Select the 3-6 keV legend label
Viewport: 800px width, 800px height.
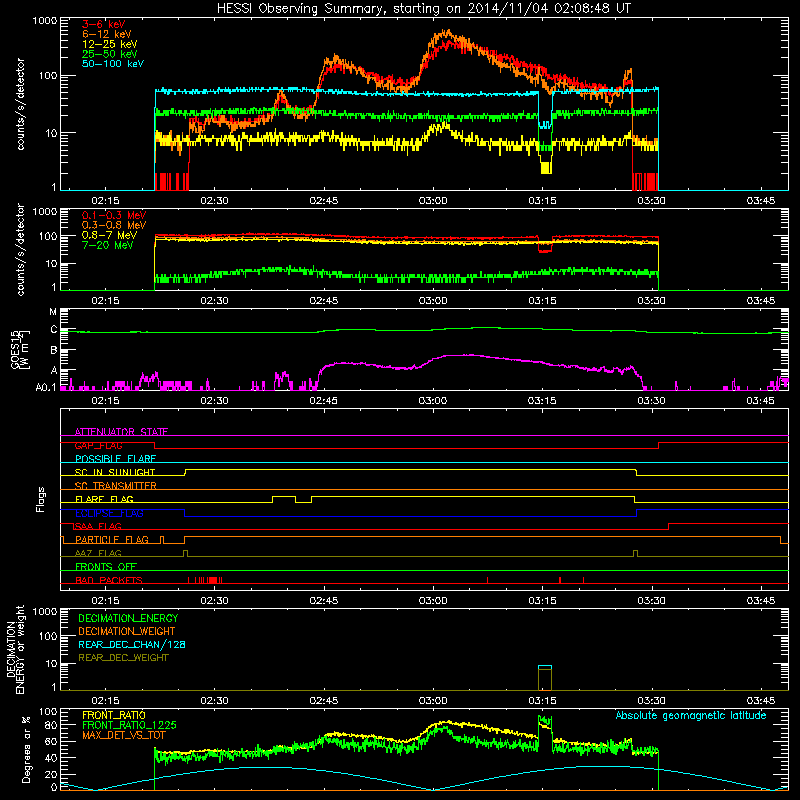[104, 24]
